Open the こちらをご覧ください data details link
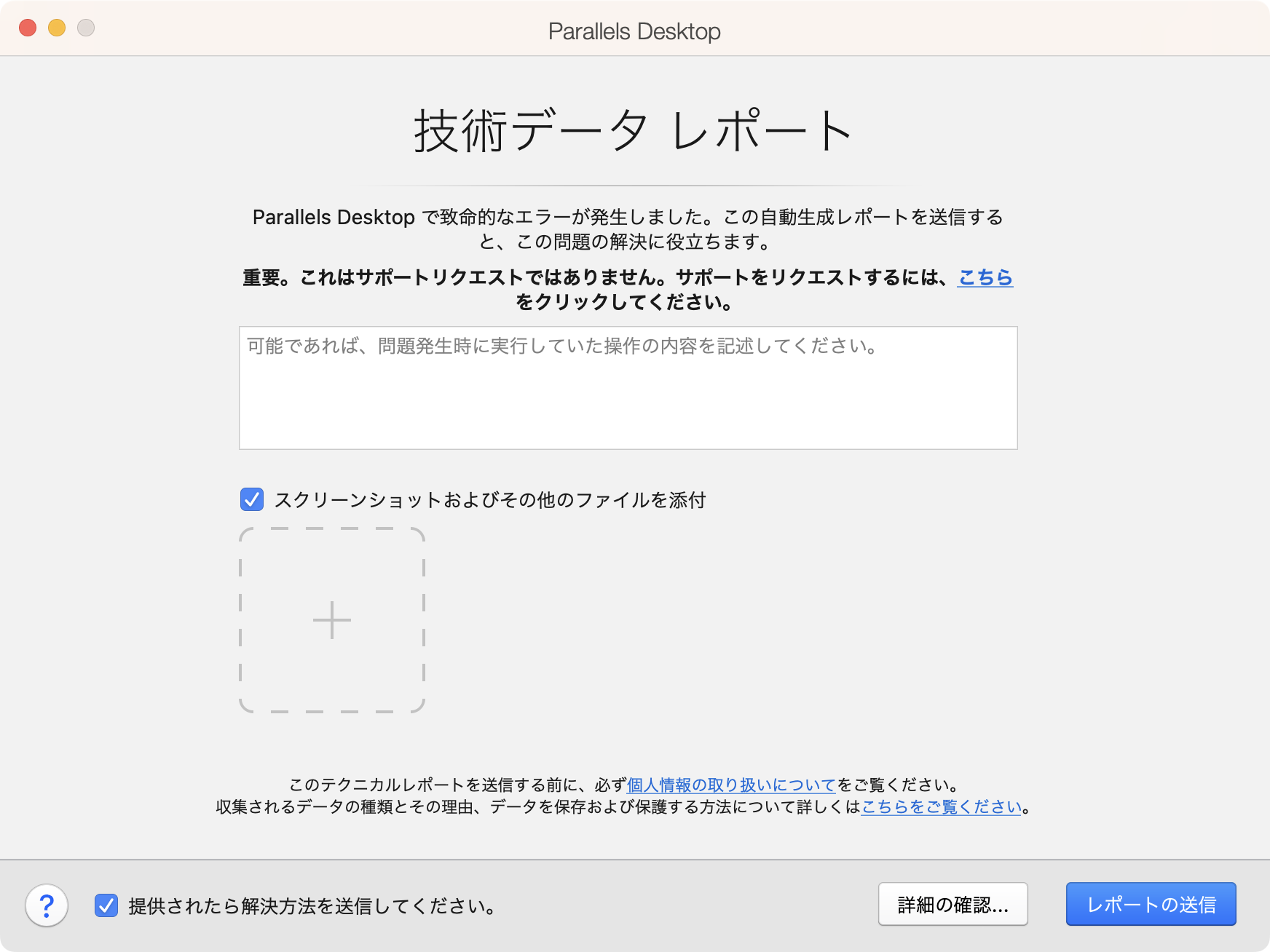Image resolution: width=1270 pixels, height=952 pixels. (x=942, y=806)
